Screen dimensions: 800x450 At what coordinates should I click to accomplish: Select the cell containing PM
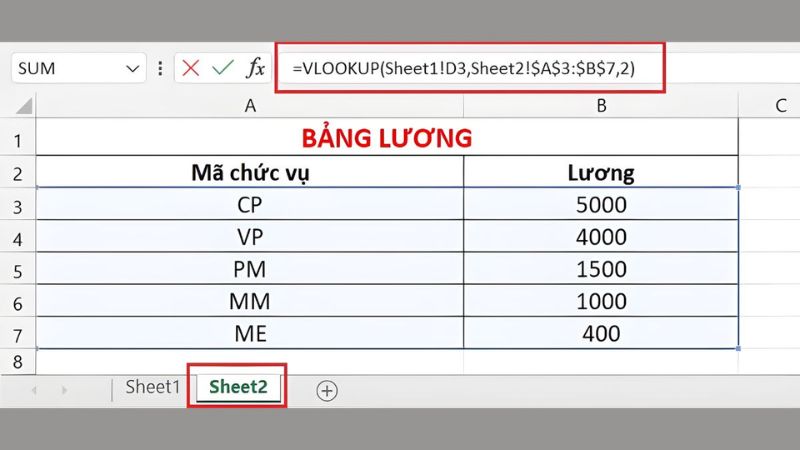click(x=250, y=269)
